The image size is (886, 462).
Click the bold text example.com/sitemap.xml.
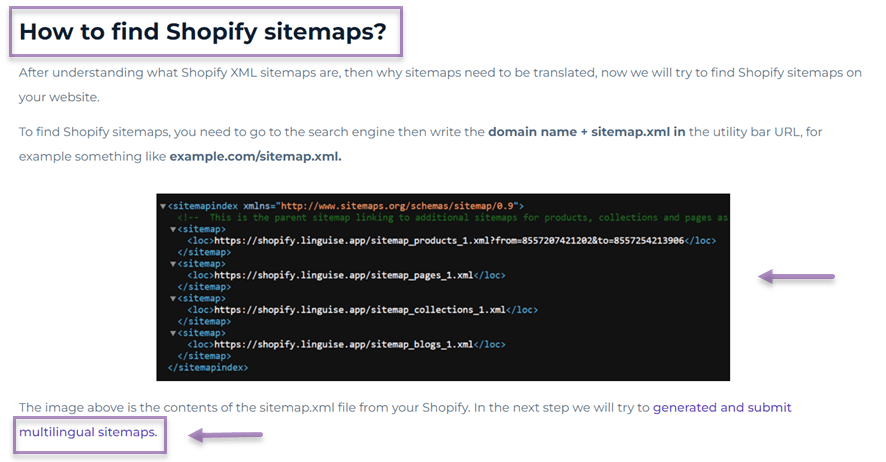255,156
